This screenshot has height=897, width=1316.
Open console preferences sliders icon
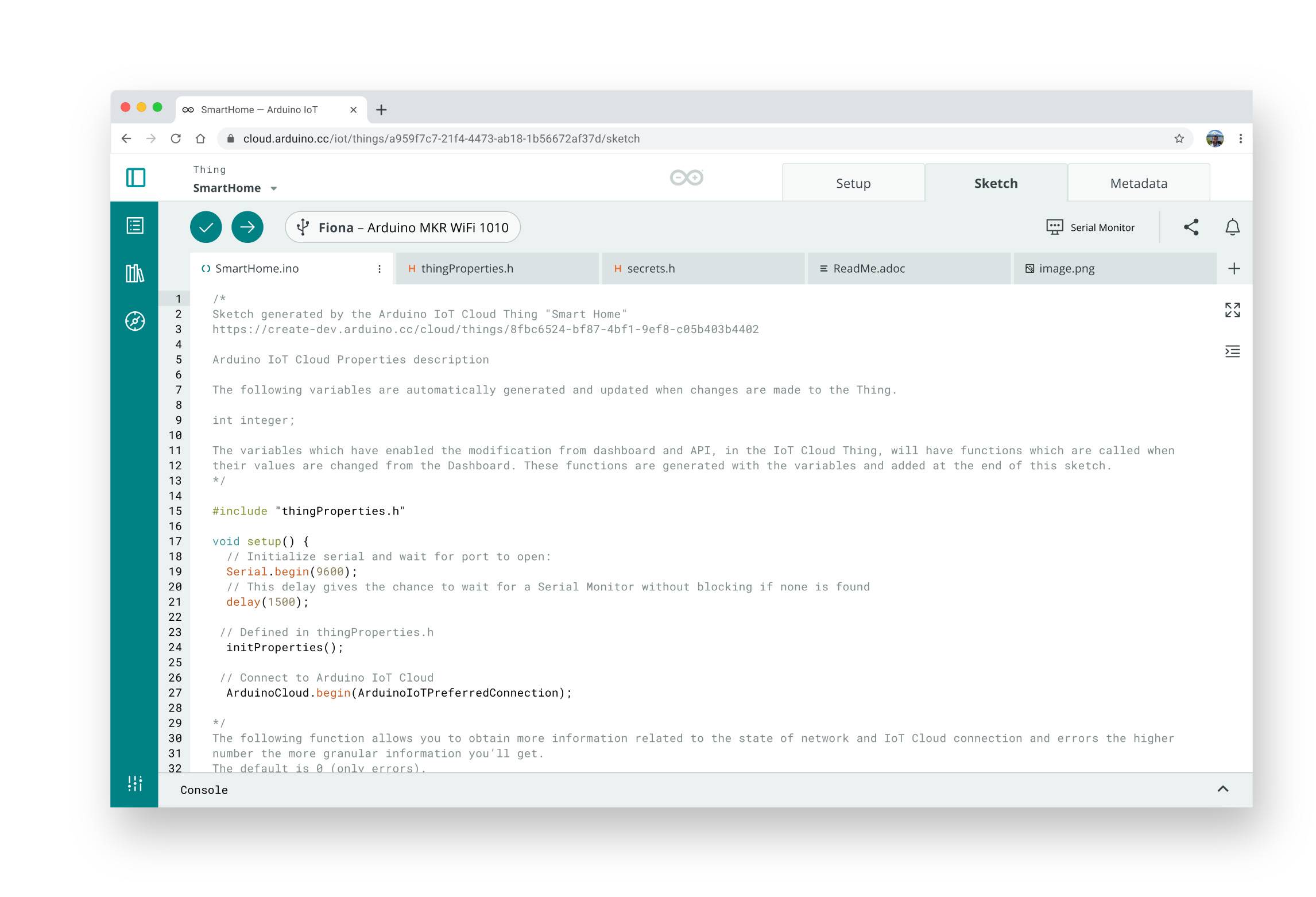coord(134,782)
